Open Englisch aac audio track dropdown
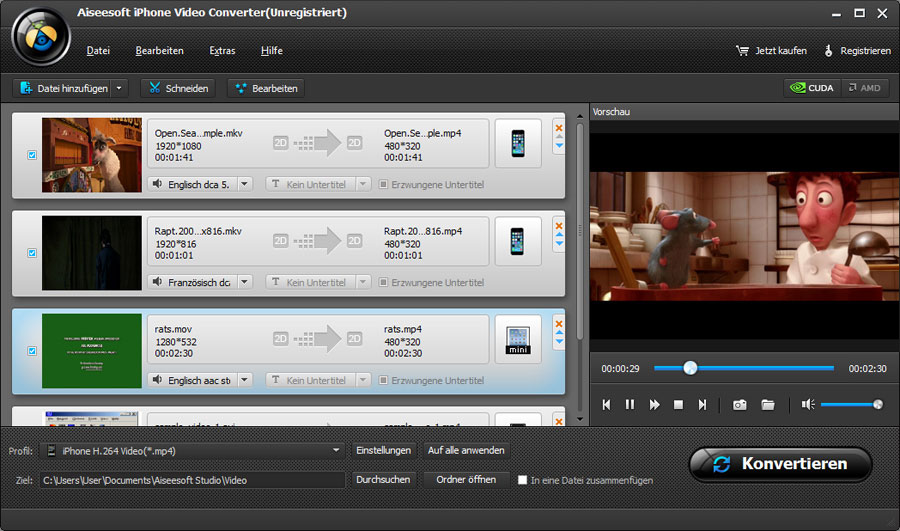This screenshot has width=900, height=531. tap(245, 380)
